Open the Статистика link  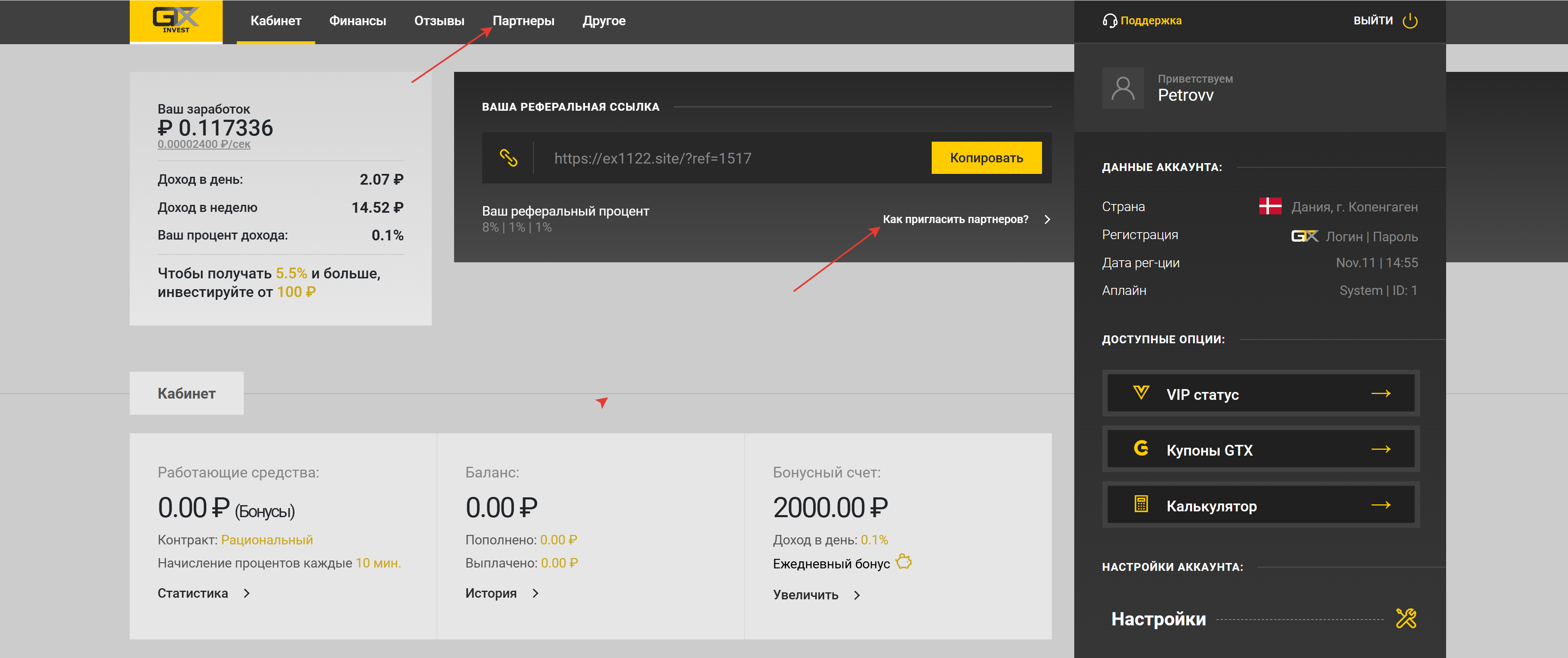pos(193,594)
